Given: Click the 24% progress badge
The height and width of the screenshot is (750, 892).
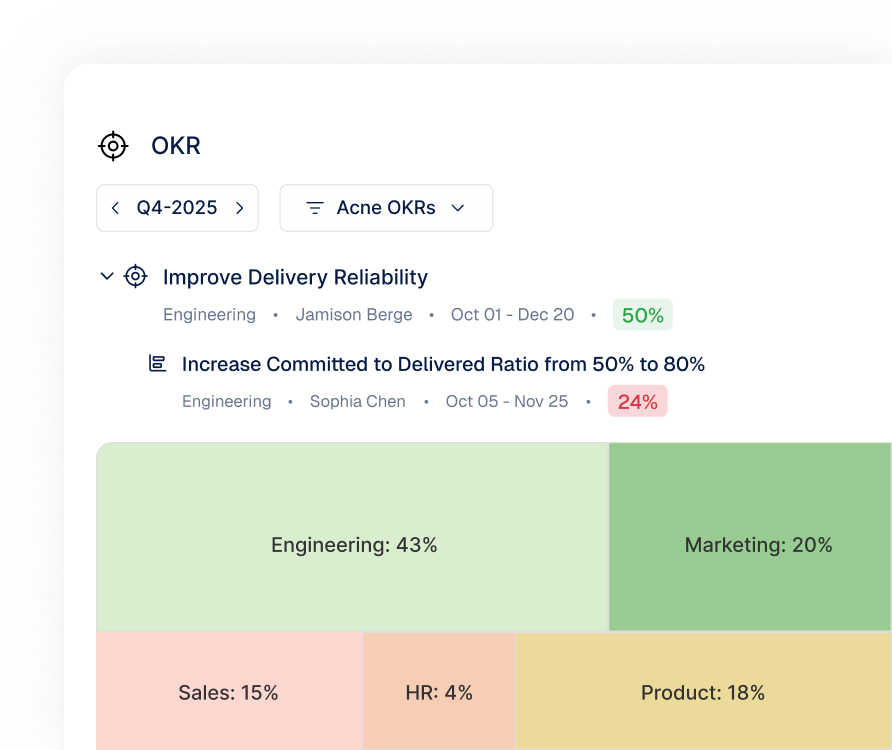Looking at the screenshot, I should [x=638, y=401].
